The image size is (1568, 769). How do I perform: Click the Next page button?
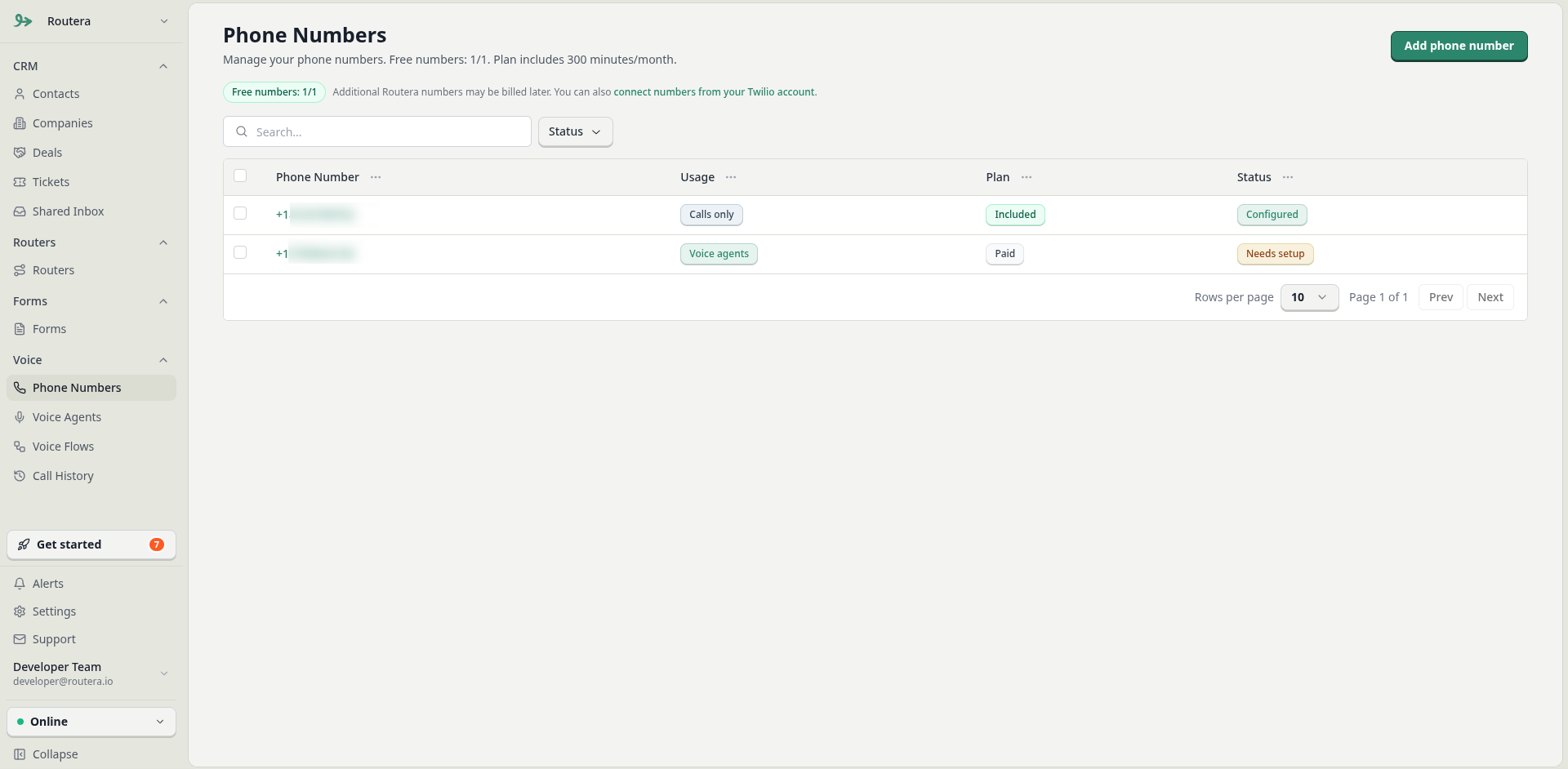click(1490, 297)
